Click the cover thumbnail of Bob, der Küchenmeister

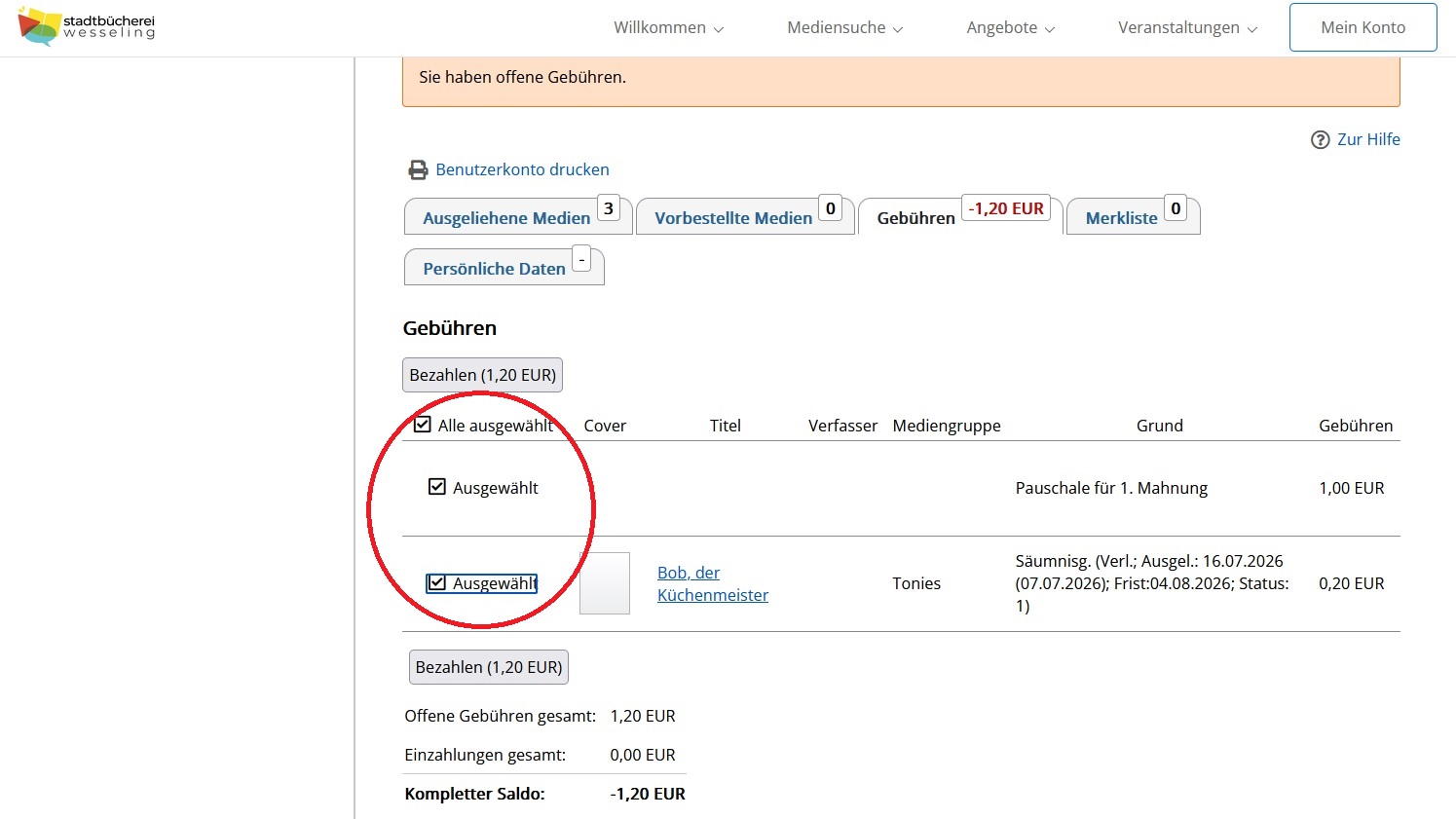tap(605, 583)
